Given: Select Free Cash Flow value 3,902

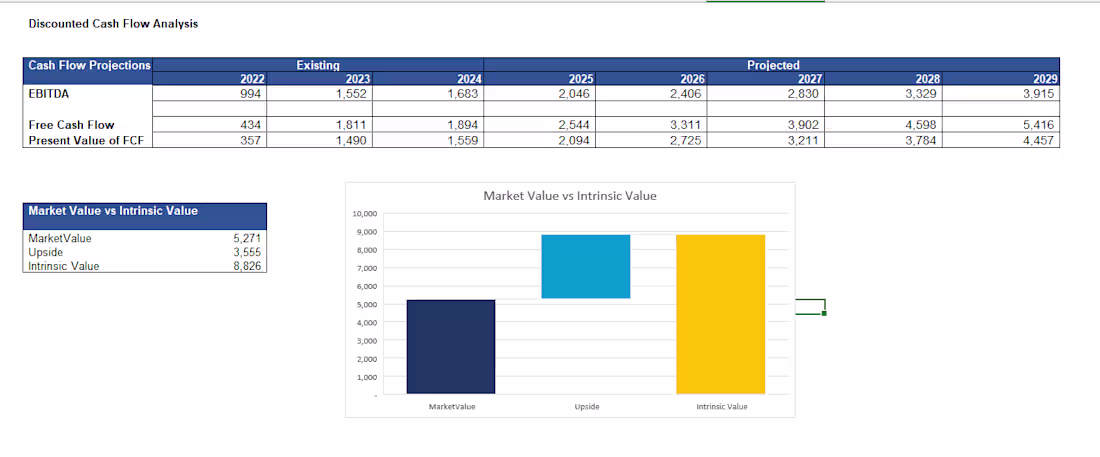Looking at the screenshot, I should [766, 125].
